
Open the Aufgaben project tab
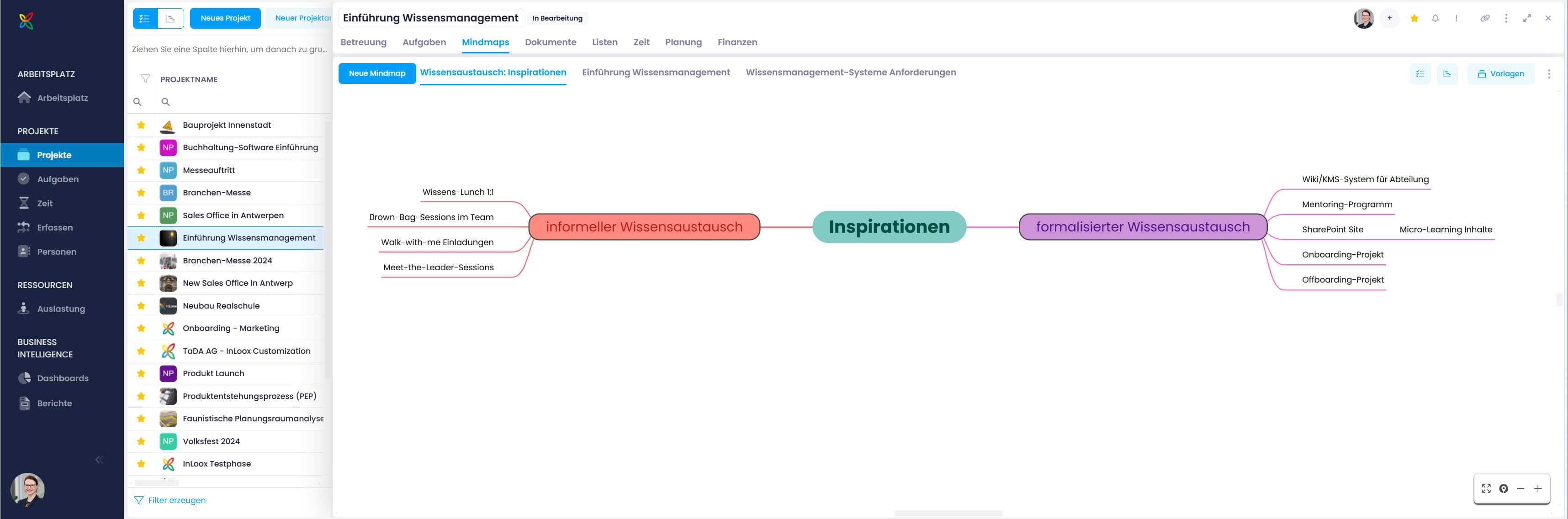[424, 42]
